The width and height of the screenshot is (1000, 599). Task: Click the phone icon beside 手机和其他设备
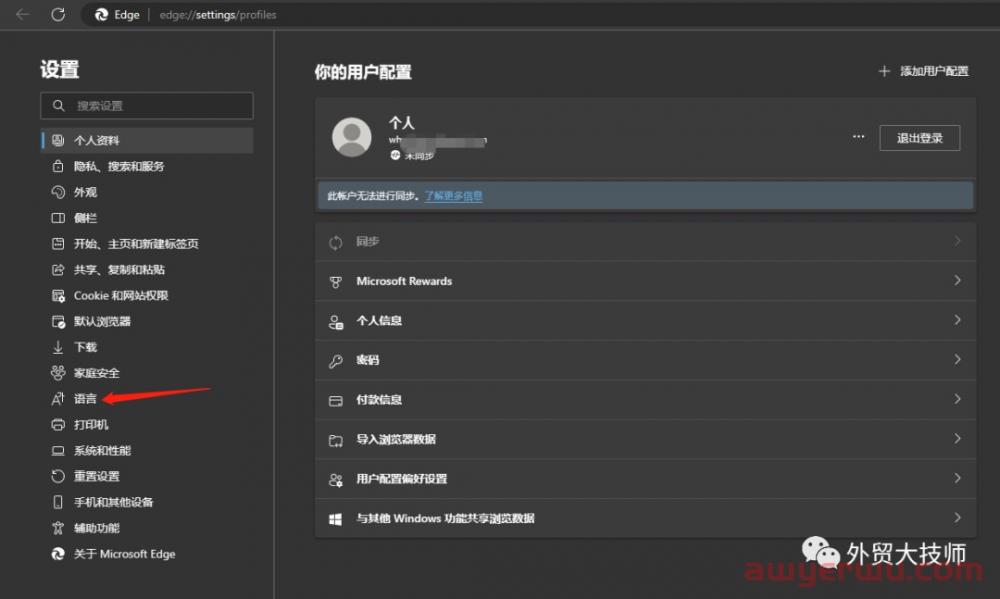(x=58, y=502)
